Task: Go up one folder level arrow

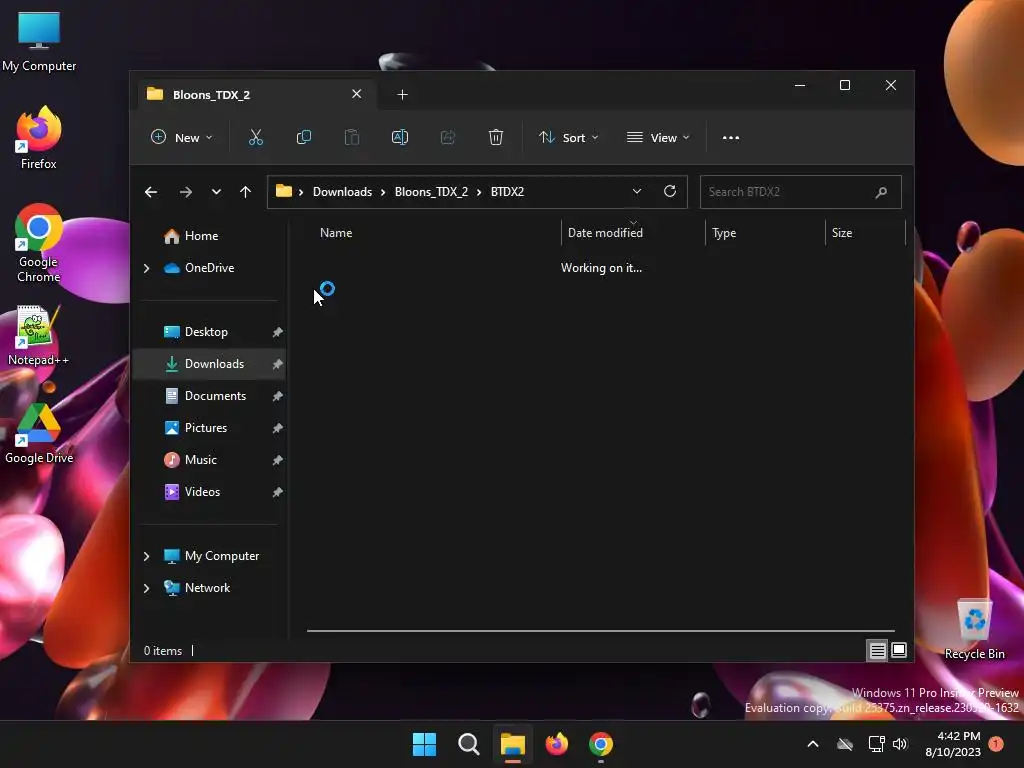Action: 246,192
